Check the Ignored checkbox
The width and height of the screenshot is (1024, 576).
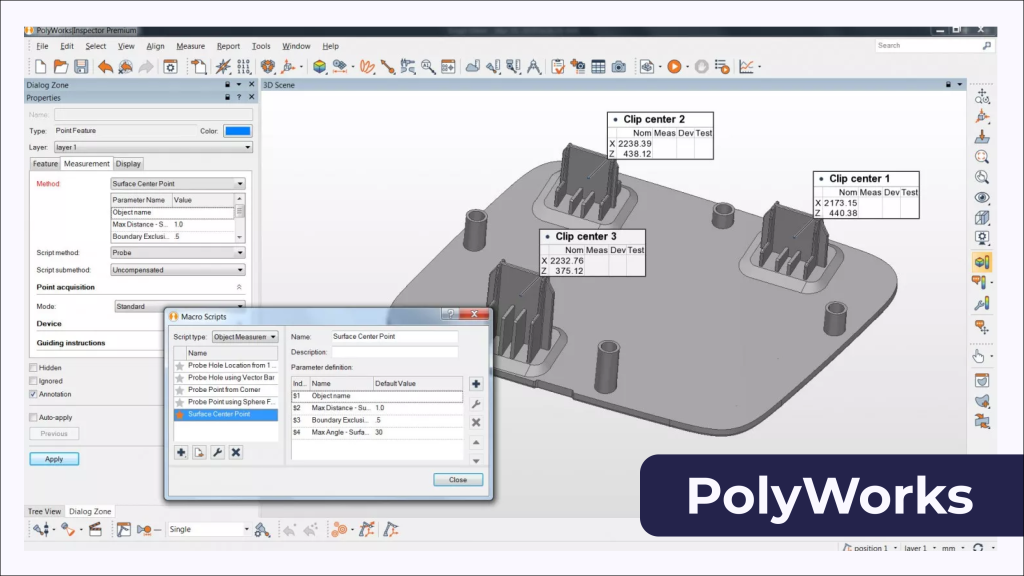pos(34,381)
